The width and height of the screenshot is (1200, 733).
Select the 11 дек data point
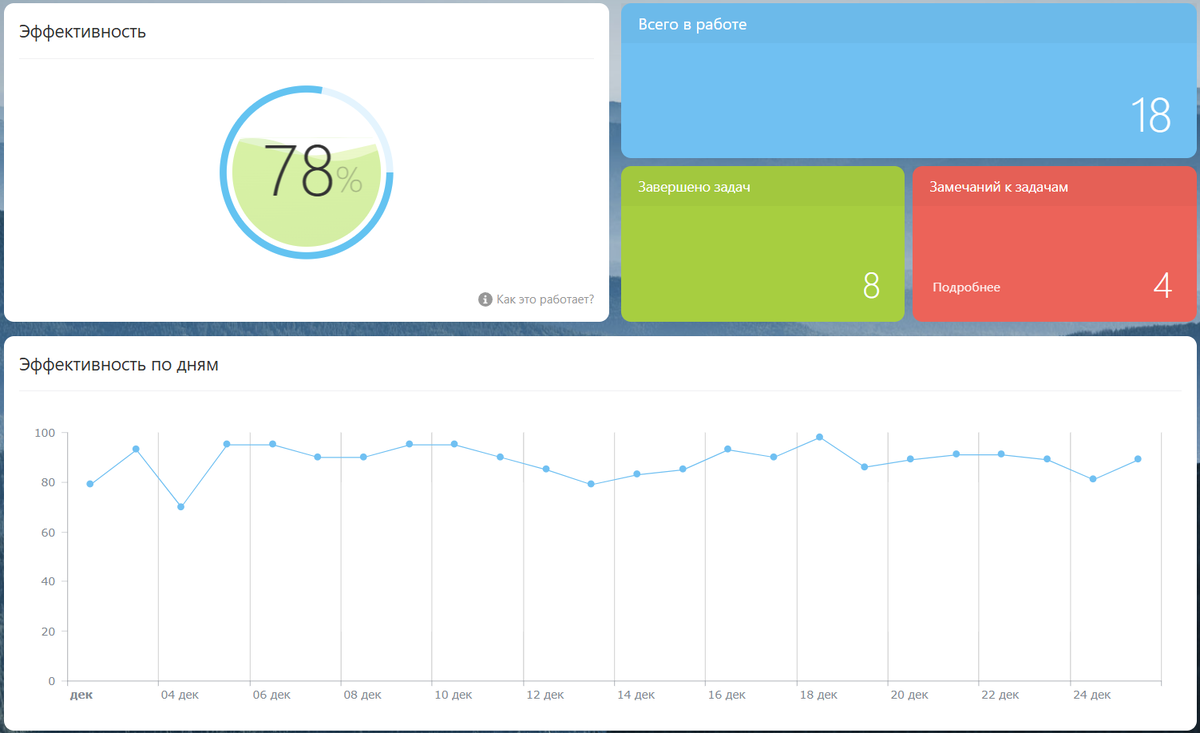500,457
